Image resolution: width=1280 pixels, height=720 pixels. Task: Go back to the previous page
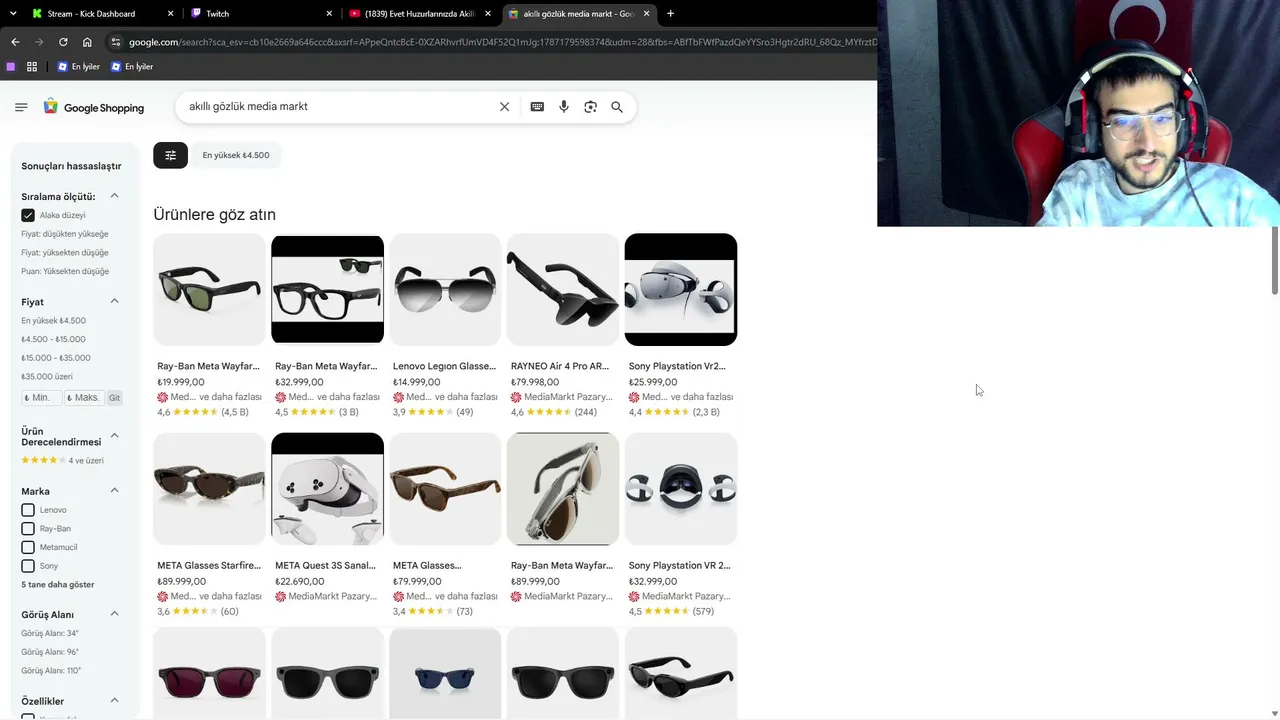click(x=15, y=42)
